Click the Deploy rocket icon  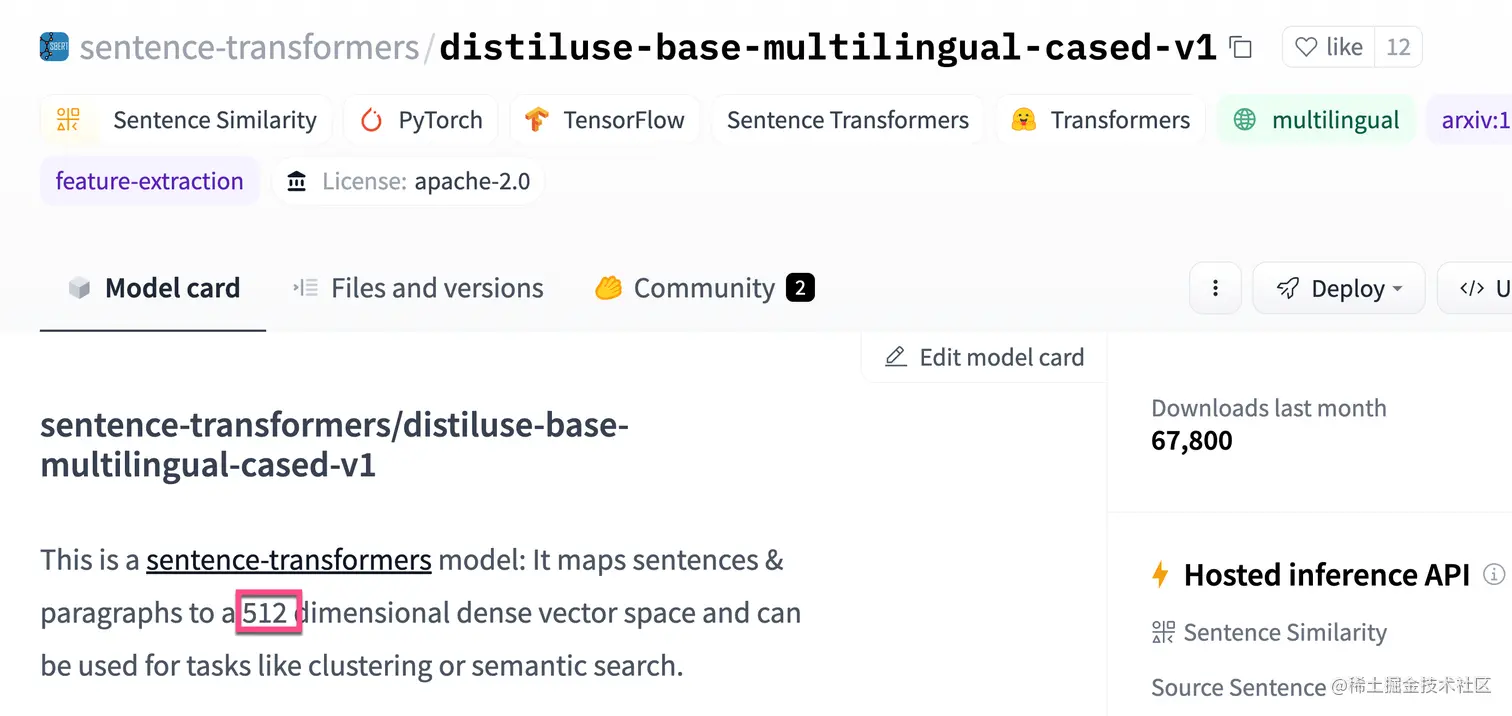coord(1287,288)
